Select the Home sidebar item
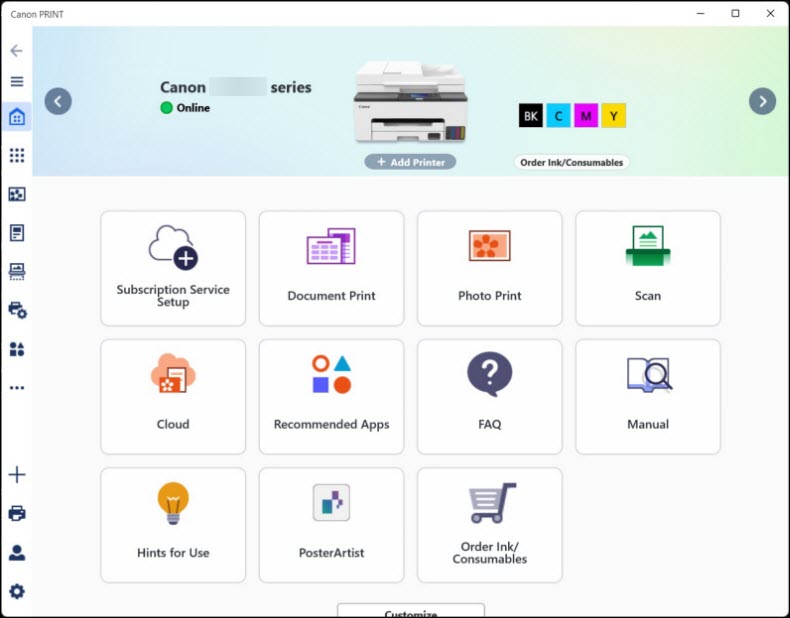Viewport: 790px width, 618px height. [x=17, y=118]
